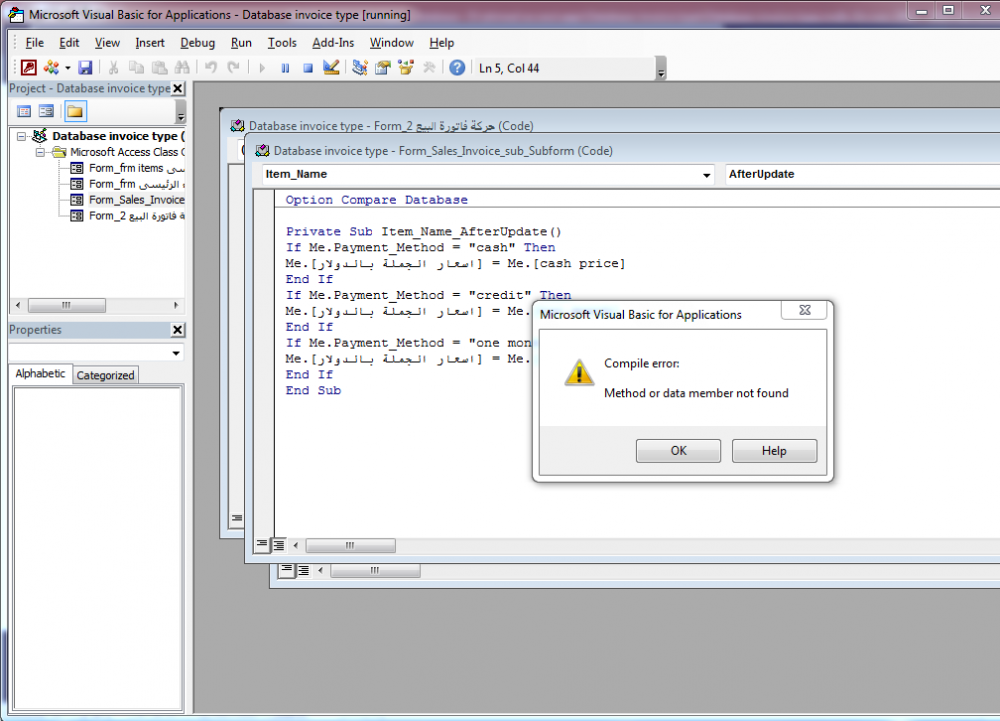Click the "Option Compare Database" line

[377, 200]
